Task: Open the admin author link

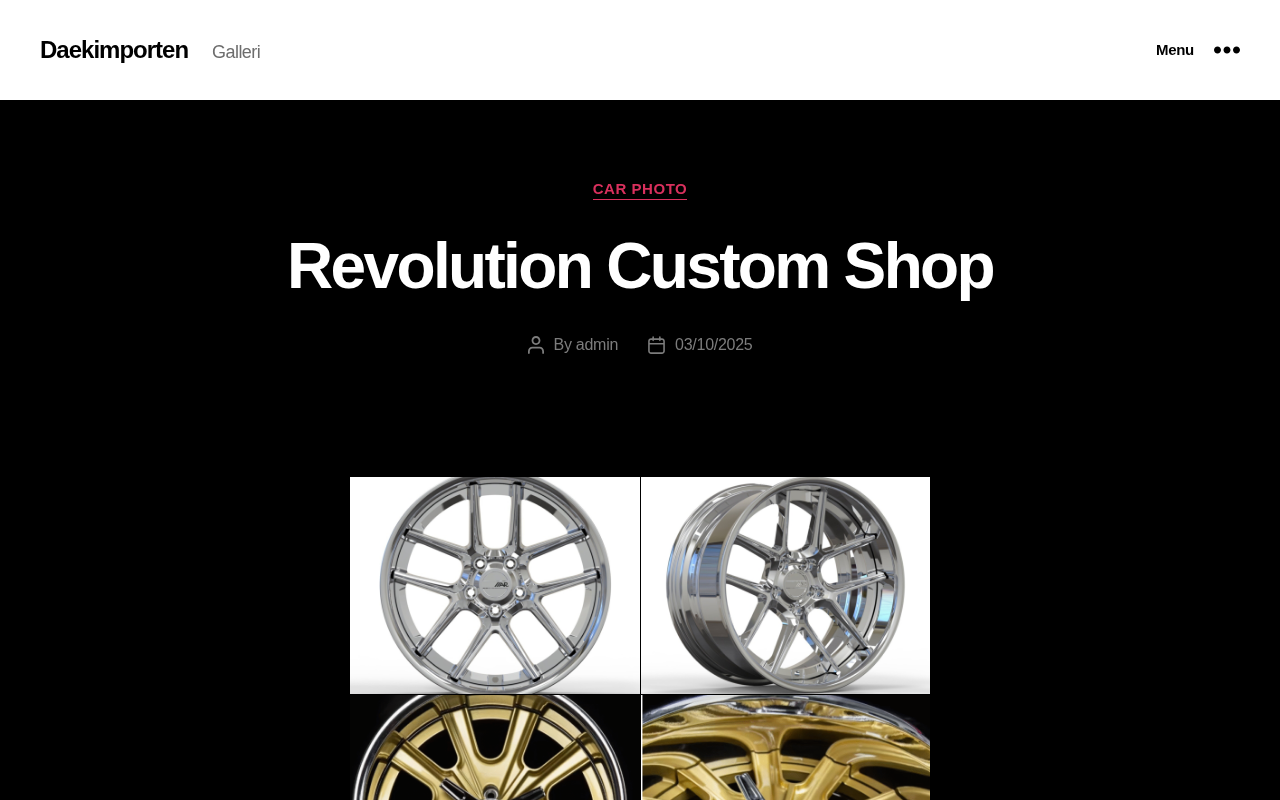Action: [597, 345]
